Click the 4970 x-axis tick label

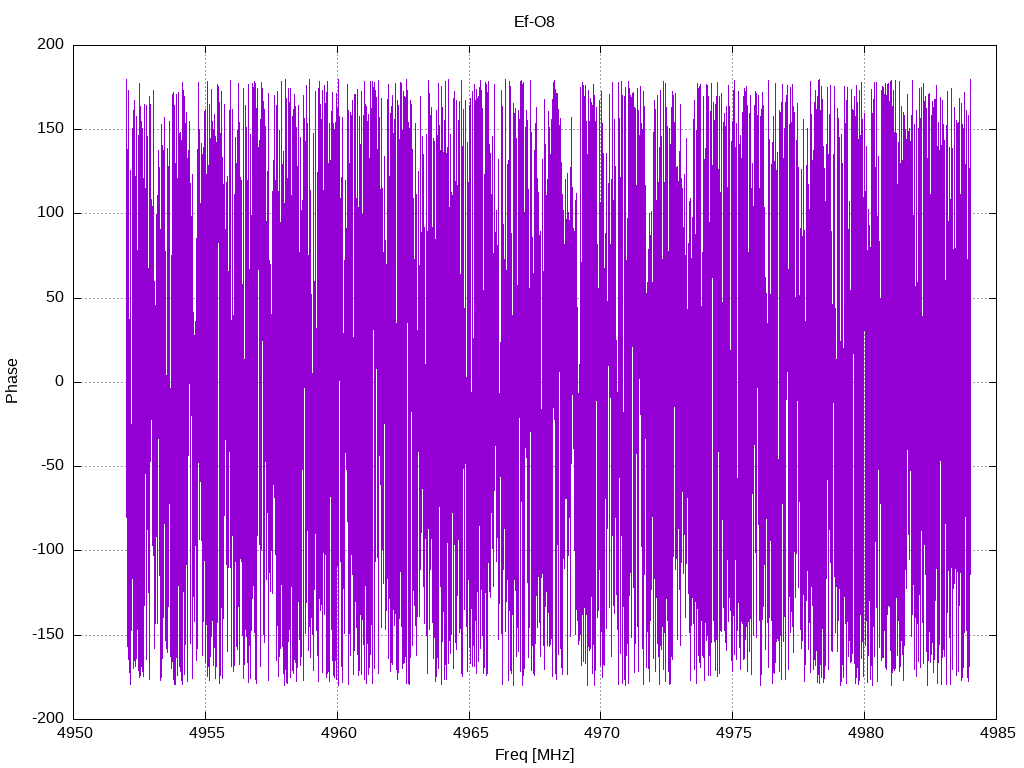coord(601,733)
